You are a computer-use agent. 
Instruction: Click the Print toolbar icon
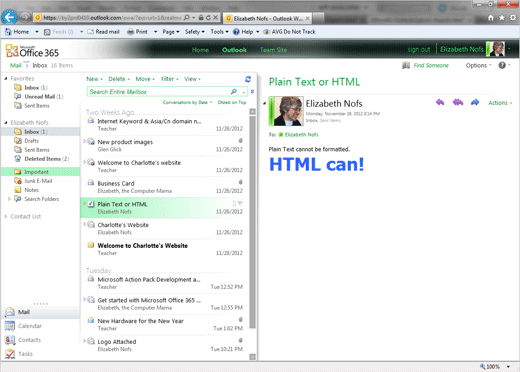(x=131, y=32)
